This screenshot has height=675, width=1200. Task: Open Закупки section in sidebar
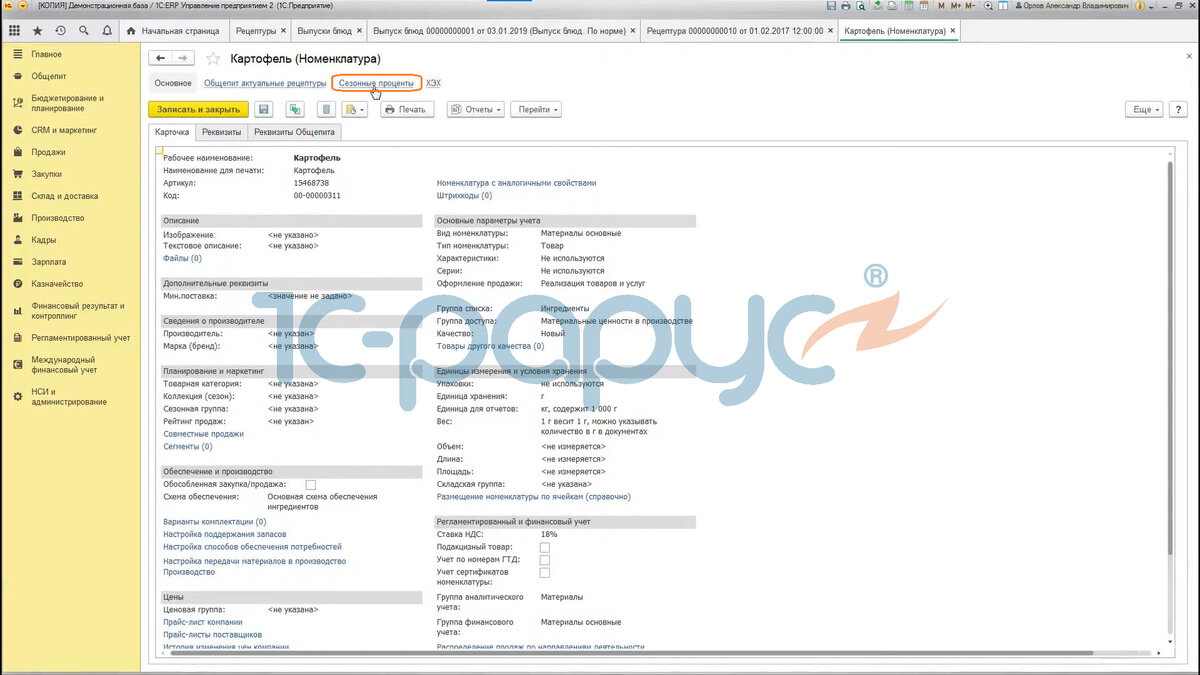click(47, 174)
